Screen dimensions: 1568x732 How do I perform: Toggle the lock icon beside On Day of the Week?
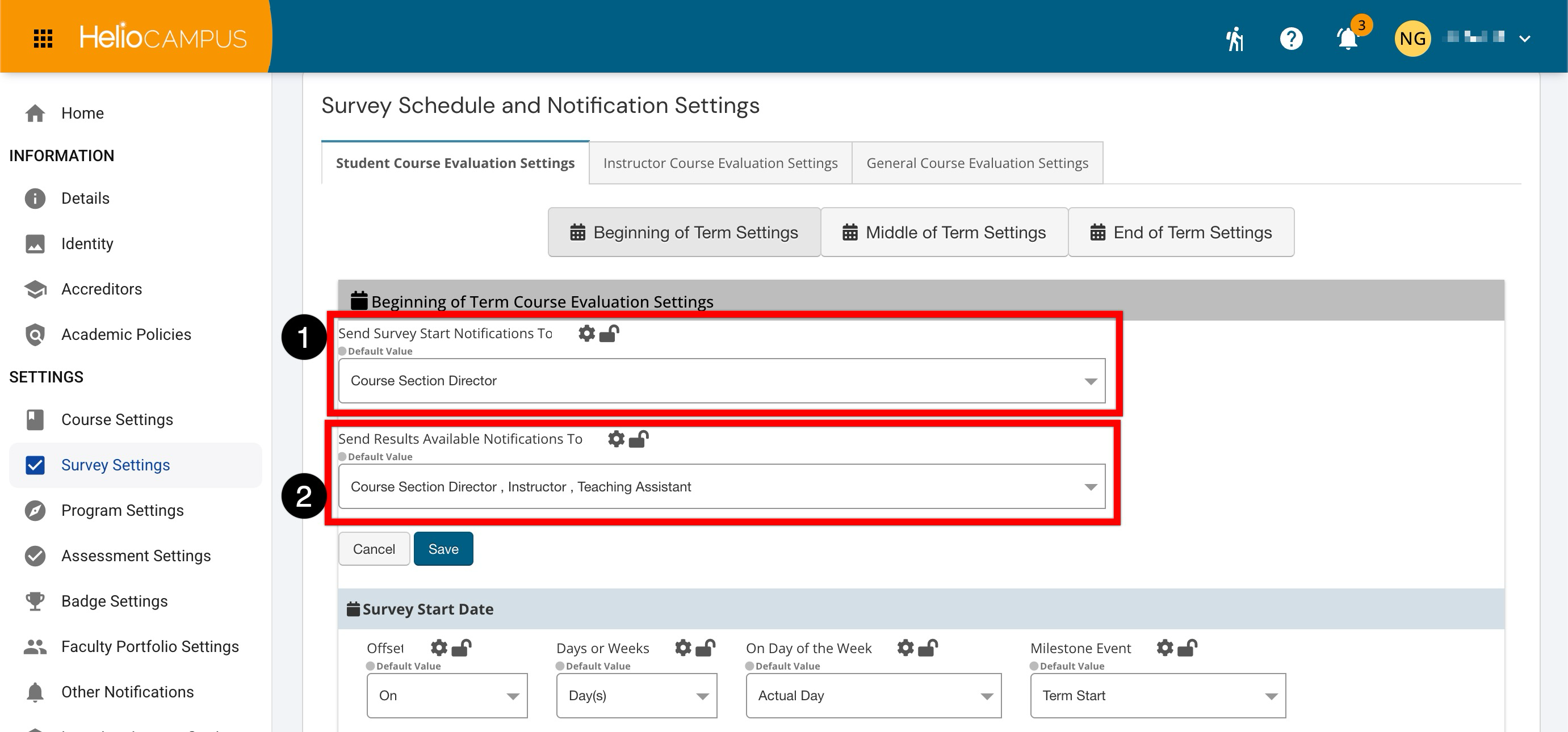[928, 647]
